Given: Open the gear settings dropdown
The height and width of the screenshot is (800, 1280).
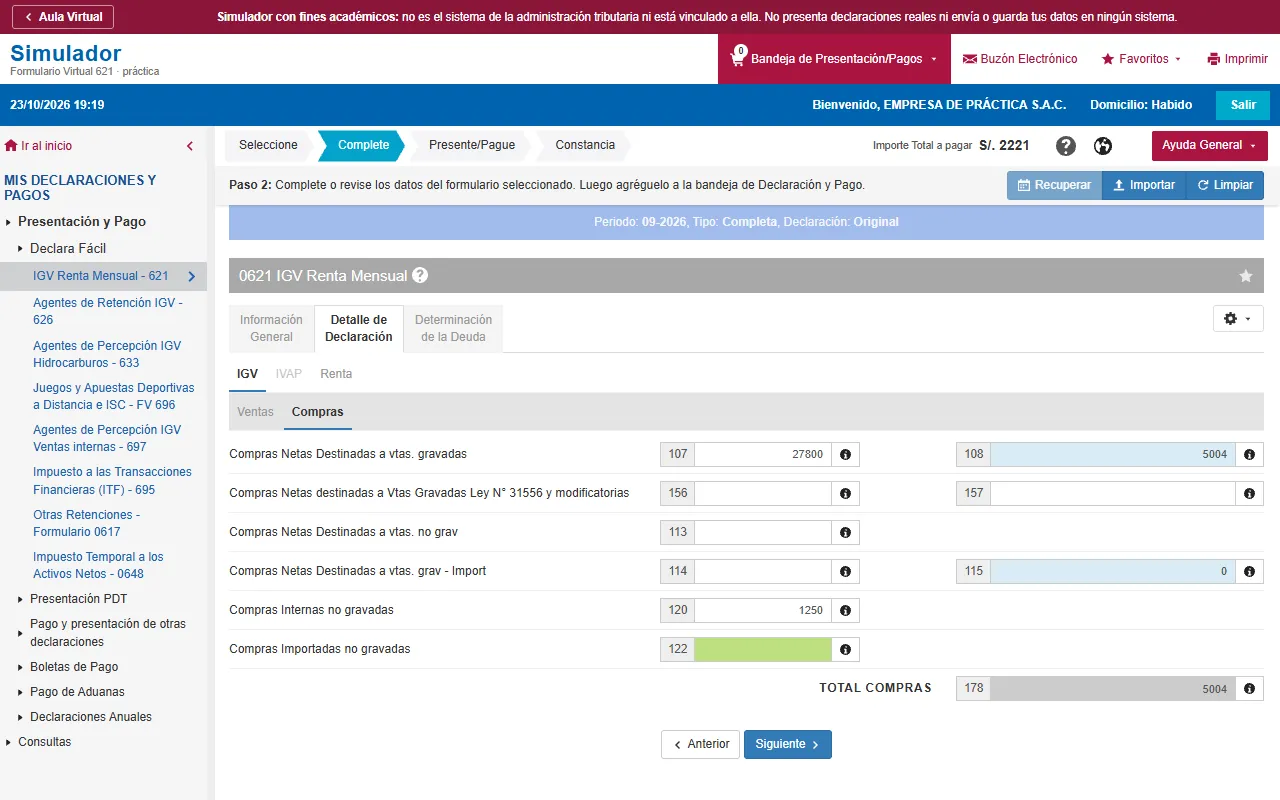Looking at the screenshot, I should click(1238, 318).
